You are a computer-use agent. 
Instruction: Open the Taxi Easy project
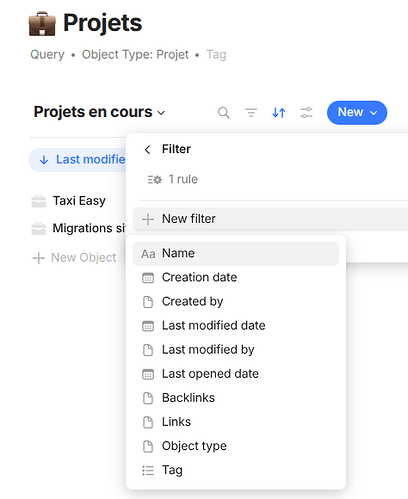[x=79, y=201]
